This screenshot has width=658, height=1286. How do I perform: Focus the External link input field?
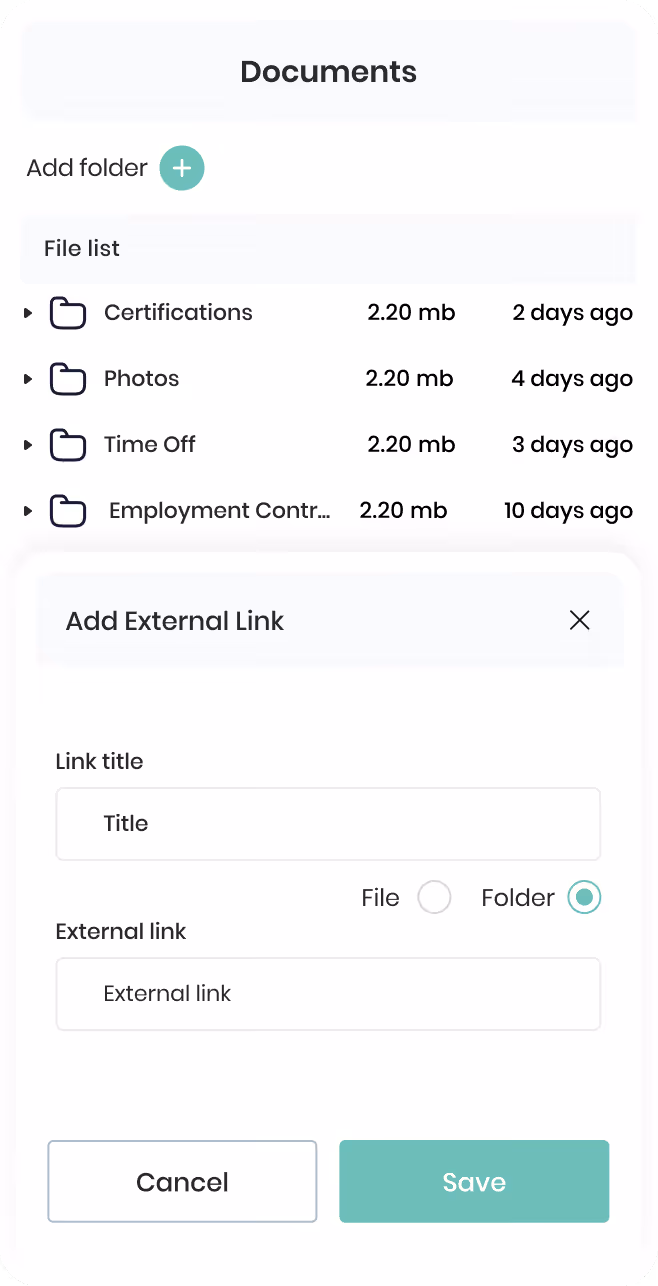click(x=328, y=994)
